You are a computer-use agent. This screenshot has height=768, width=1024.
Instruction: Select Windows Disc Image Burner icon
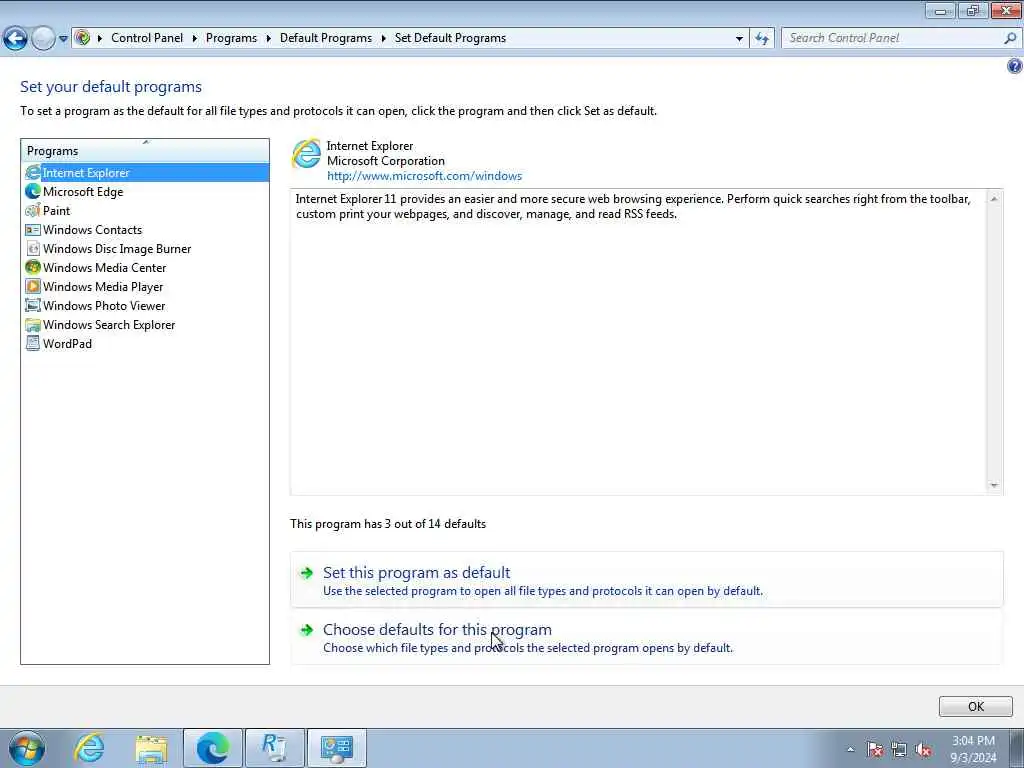[x=33, y=248]
